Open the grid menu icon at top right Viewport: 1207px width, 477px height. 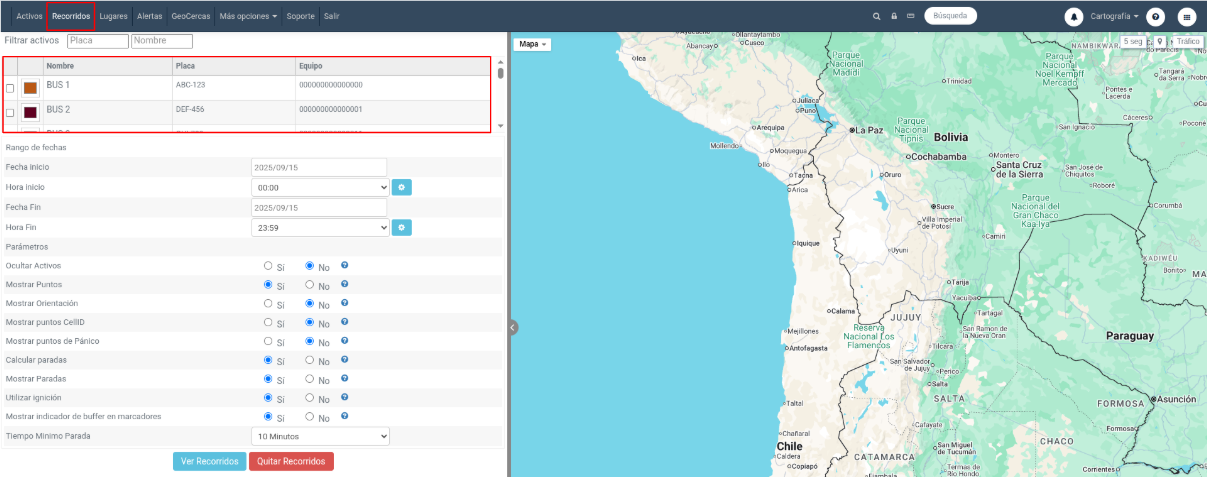(x=1187, y=17)
